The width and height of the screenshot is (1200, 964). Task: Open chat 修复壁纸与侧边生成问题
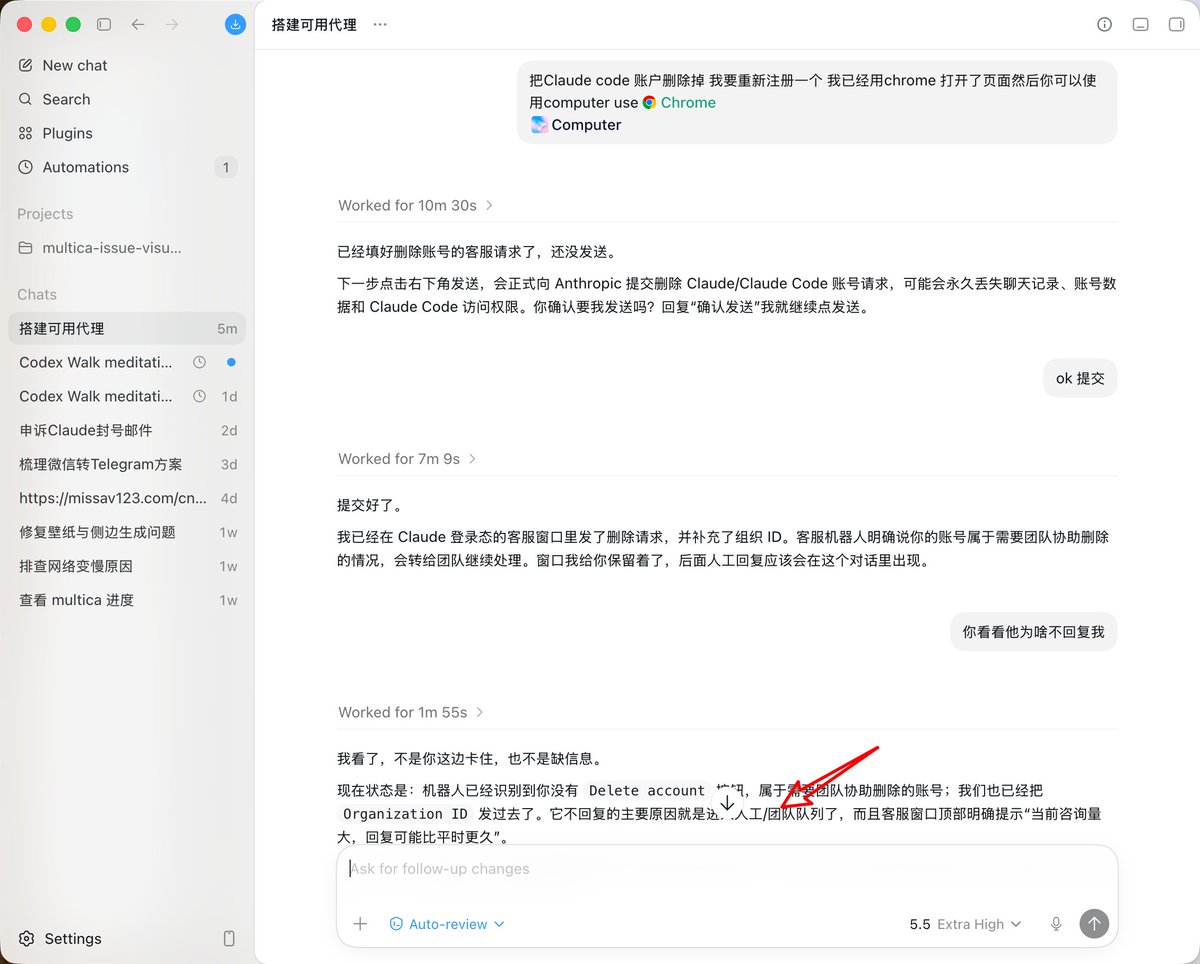(127, 532)
